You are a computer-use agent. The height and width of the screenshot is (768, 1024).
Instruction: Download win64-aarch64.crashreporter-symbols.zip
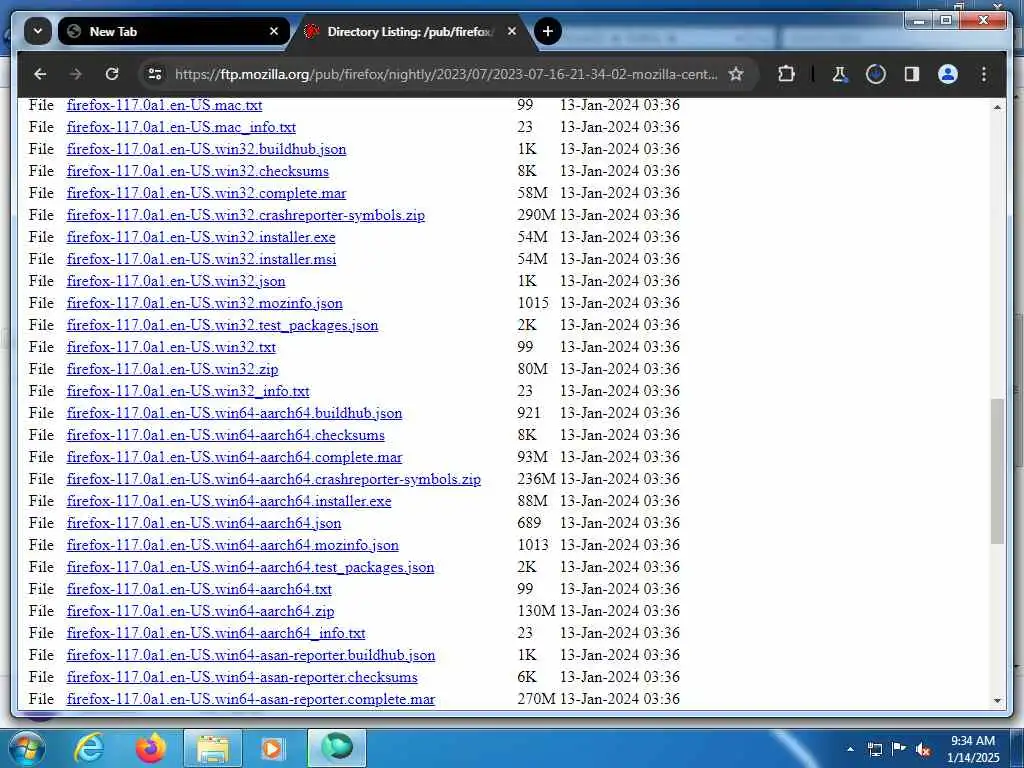tap(274, 479)
